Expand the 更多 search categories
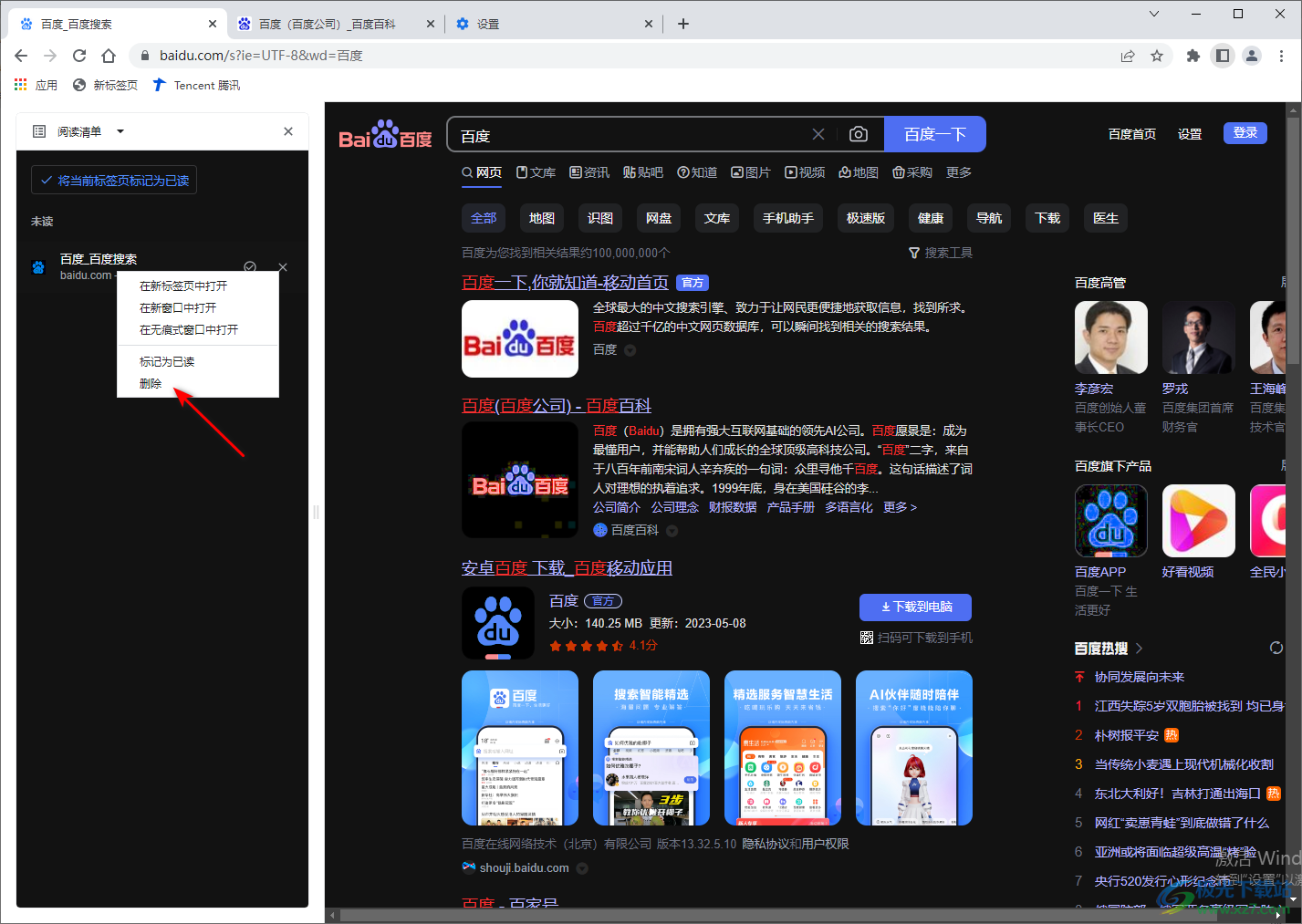This screenshot has width=1302, height=924. 959,172
